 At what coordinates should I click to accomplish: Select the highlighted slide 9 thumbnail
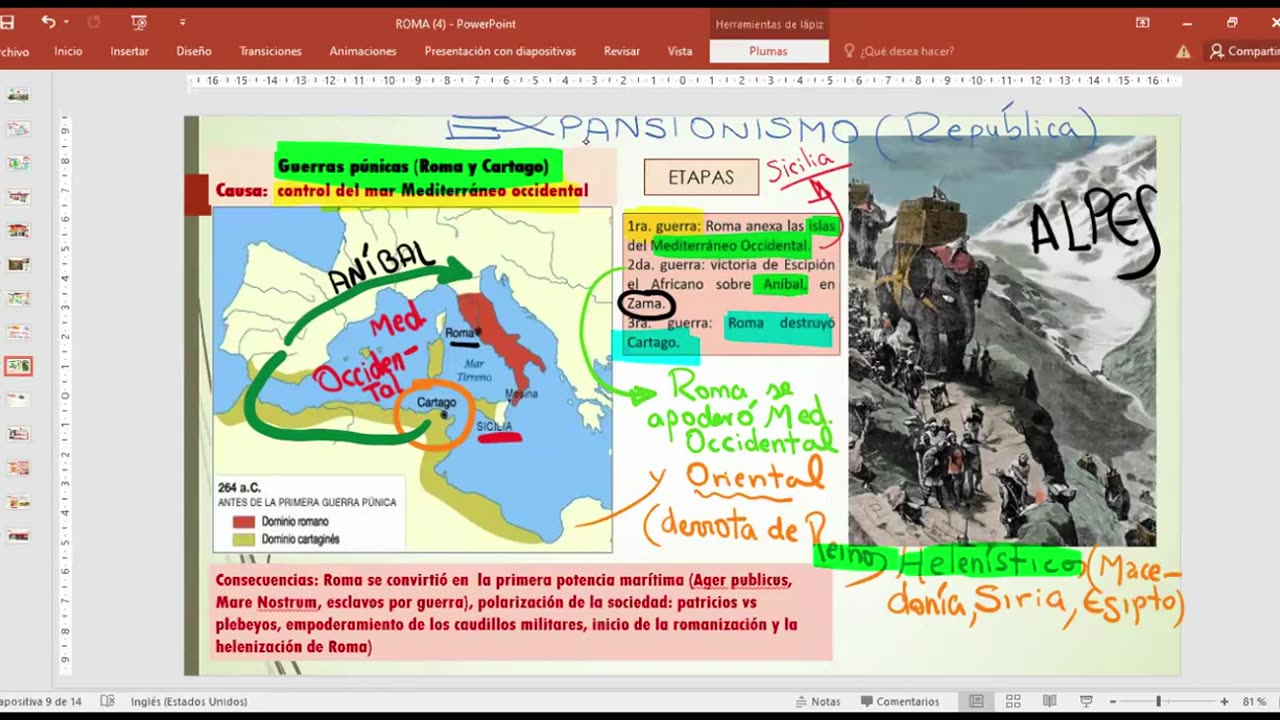click(x=18, y=366)
